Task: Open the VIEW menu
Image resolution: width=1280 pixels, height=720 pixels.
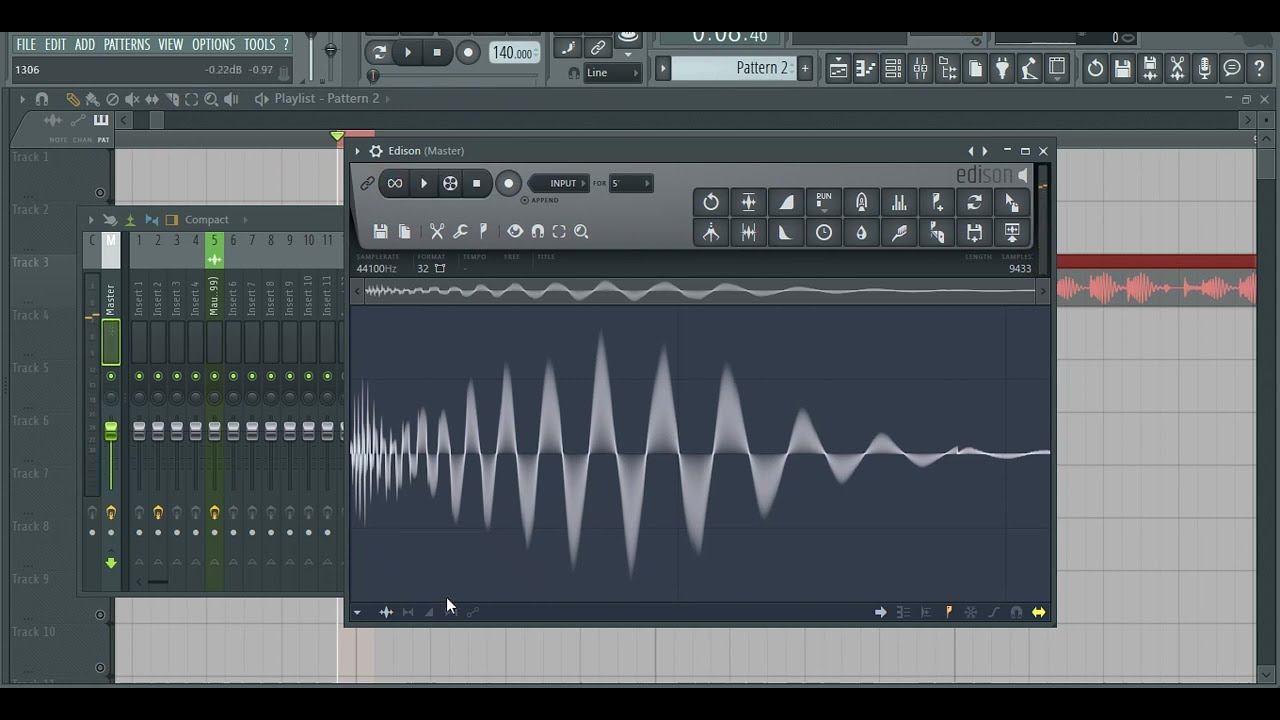Action: [171, 44]
